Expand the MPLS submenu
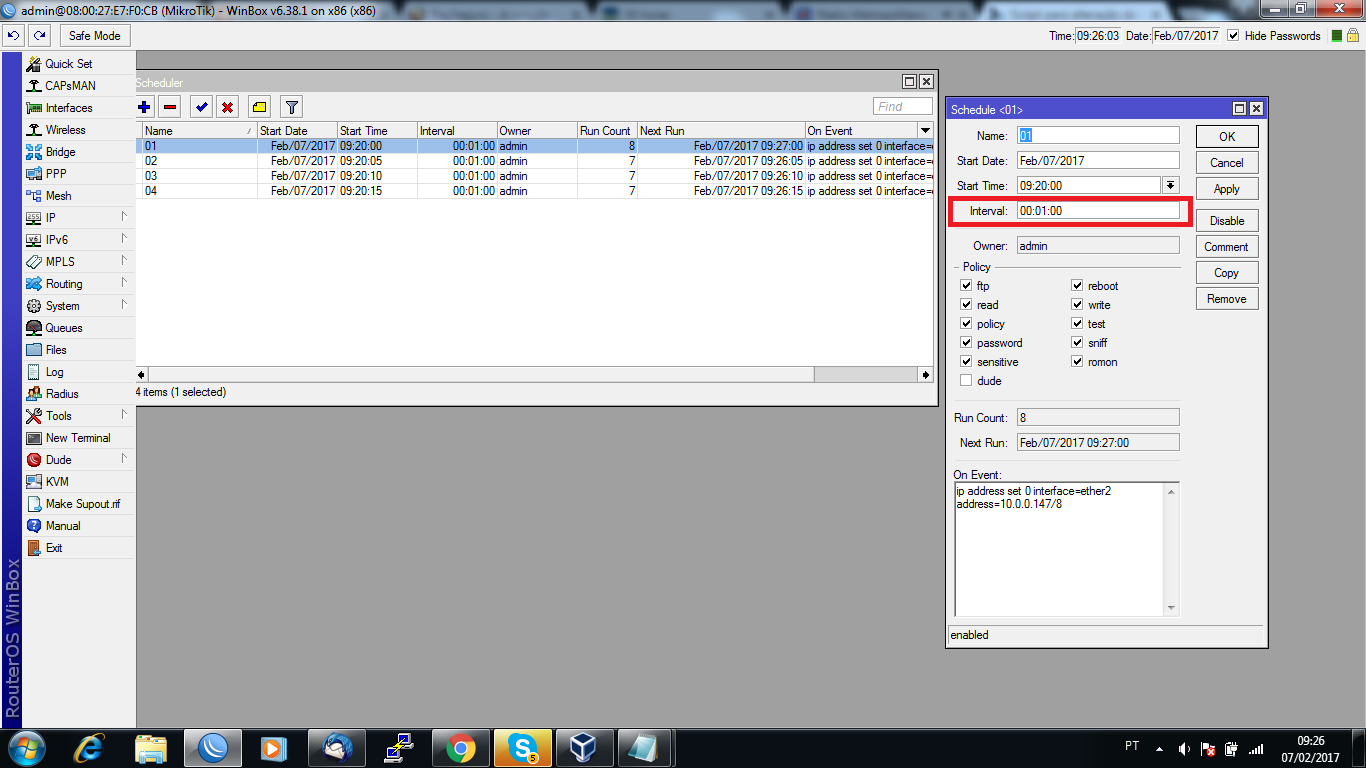This screenshot has height=768, width=1366. (79, 262)
